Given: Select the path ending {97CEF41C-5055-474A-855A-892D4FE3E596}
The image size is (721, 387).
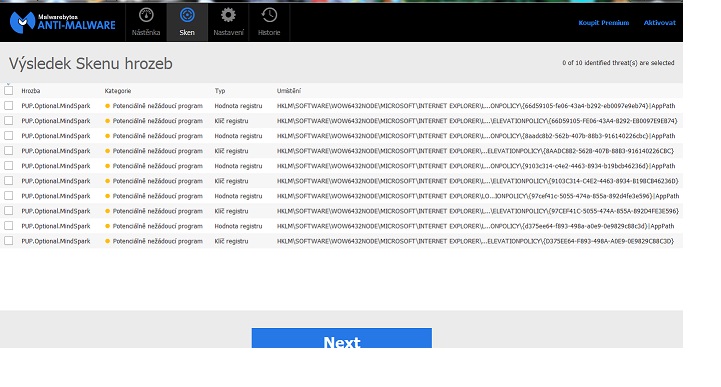Looking at the screenshot, I should (x=478, y=211).
